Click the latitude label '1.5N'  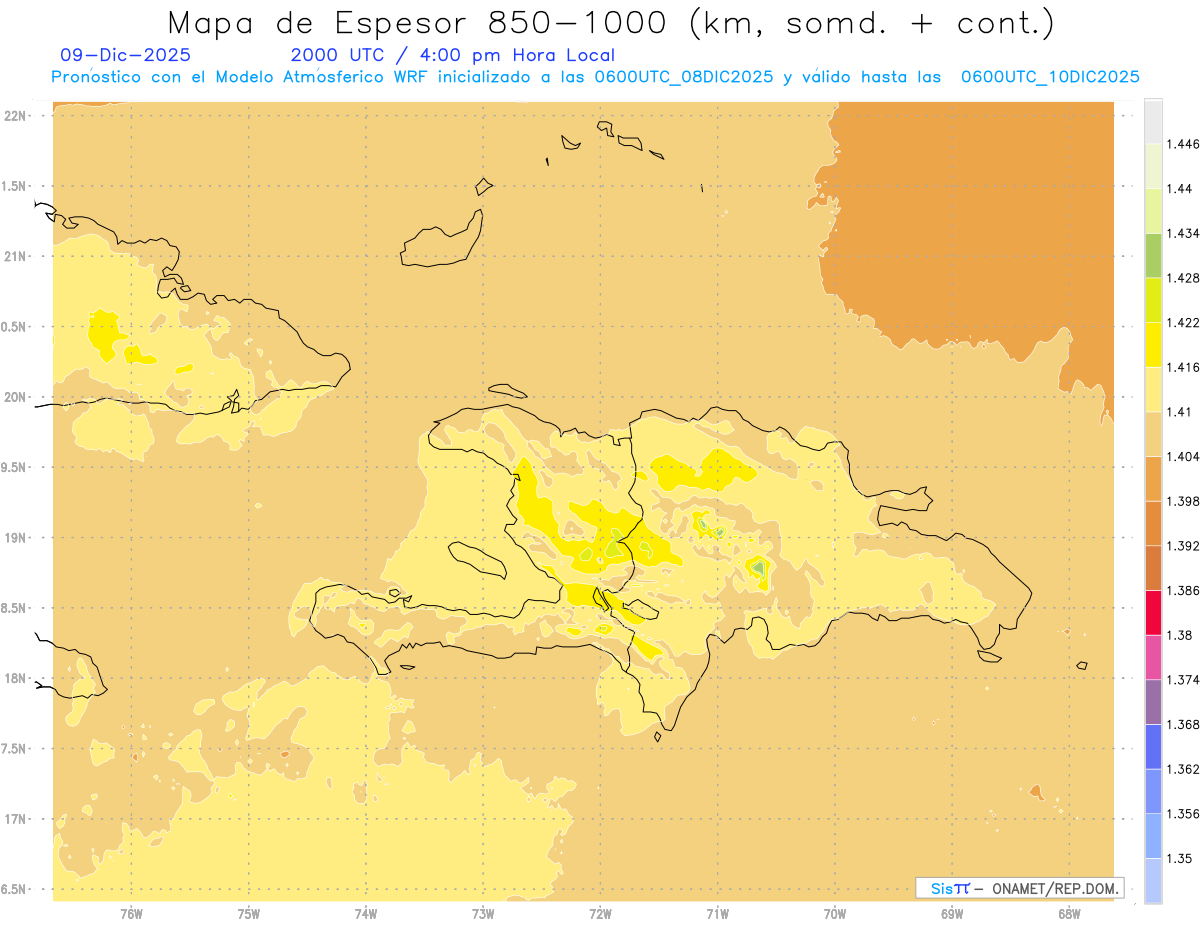click(x=13, y=187)
